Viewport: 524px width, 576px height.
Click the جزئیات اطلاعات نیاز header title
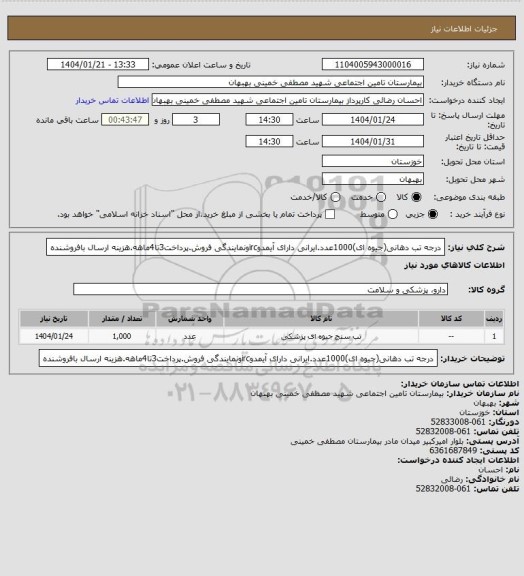tap(464, 29)
